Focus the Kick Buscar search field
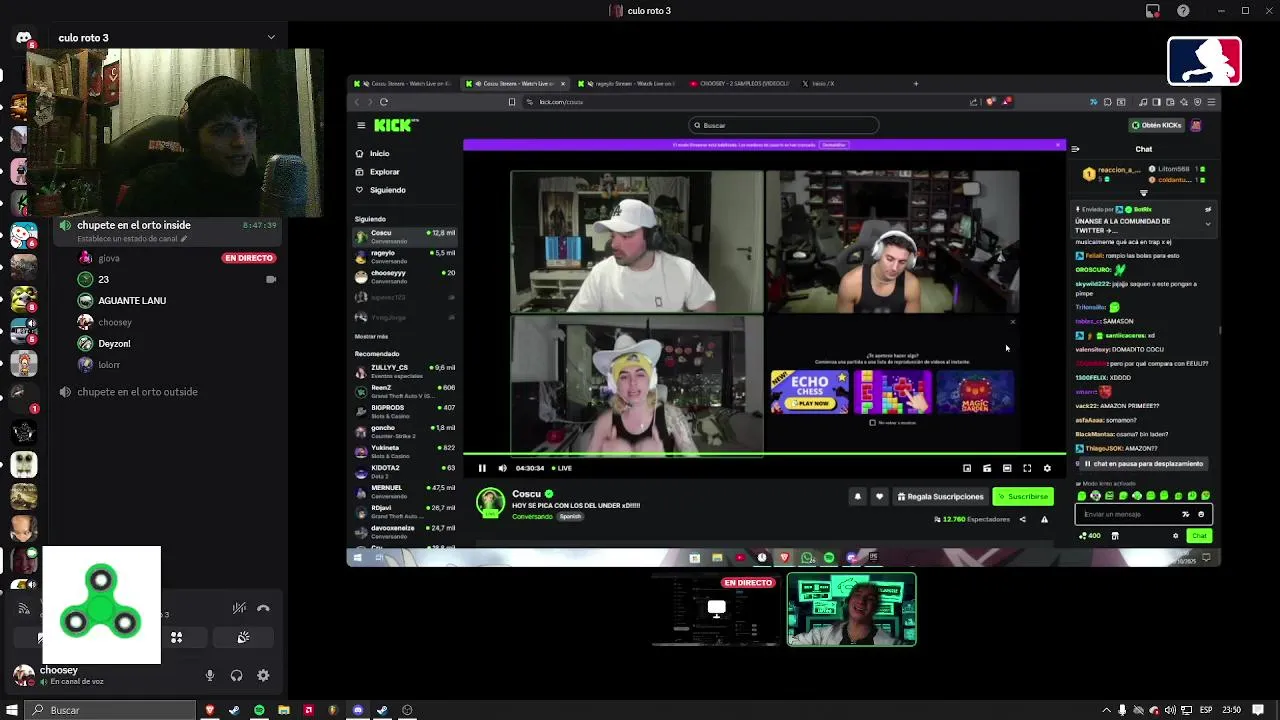 point(784,125)
